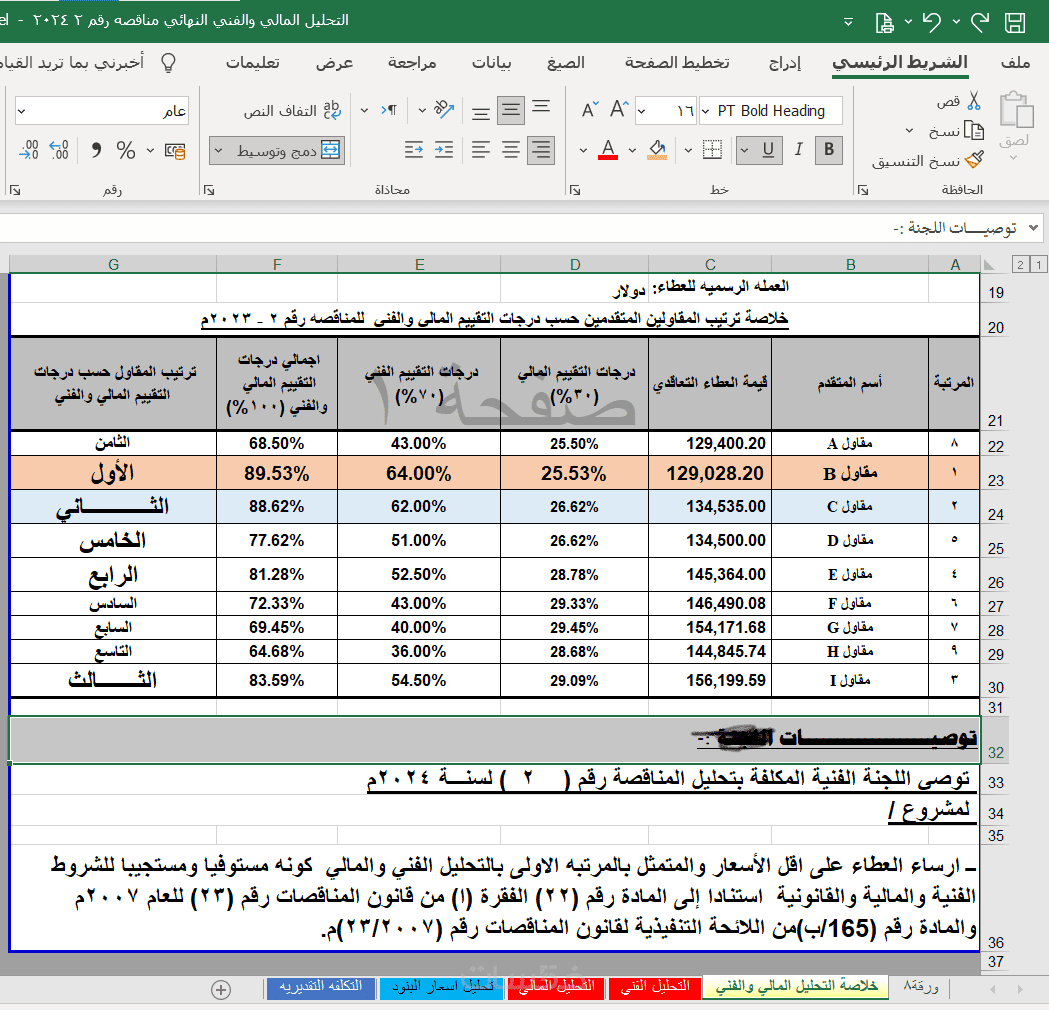Screen dimensions: 1049x1010
Task: Switch to the Insert tab (إدراج)
Action: 785,63
